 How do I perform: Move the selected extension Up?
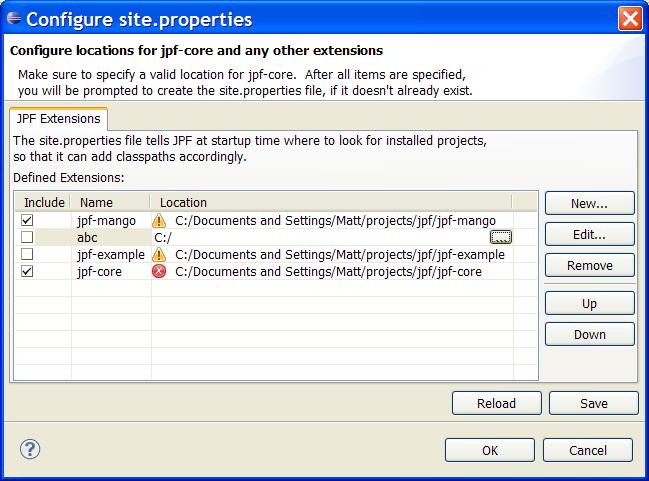pyautogui.click(x=589, y=303)
